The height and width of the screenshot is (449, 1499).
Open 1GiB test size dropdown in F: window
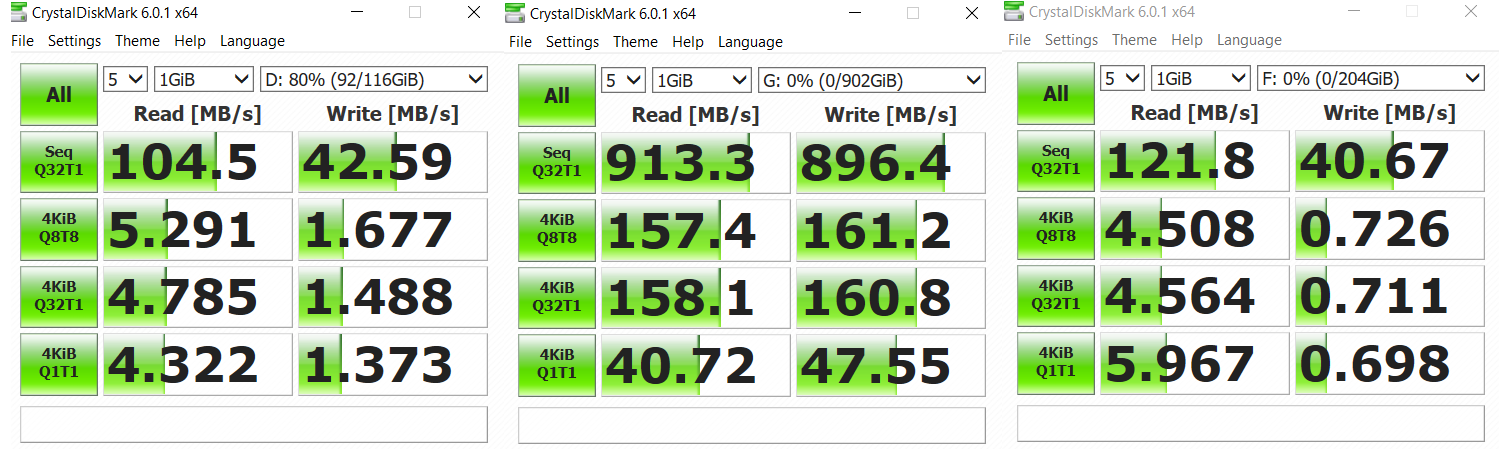pos(1201,78)
